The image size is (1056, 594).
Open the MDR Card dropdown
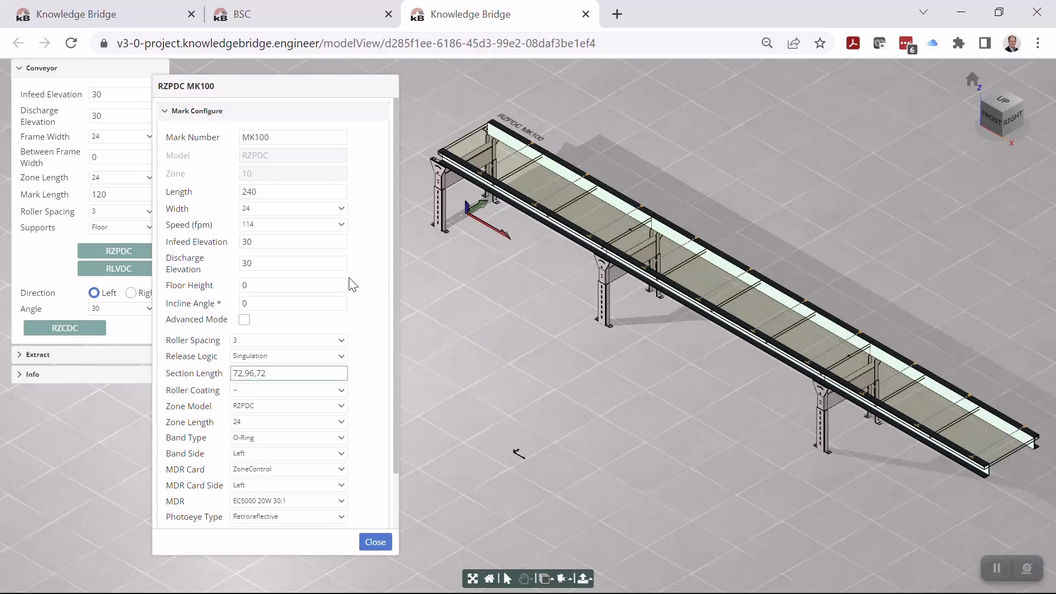288,469
